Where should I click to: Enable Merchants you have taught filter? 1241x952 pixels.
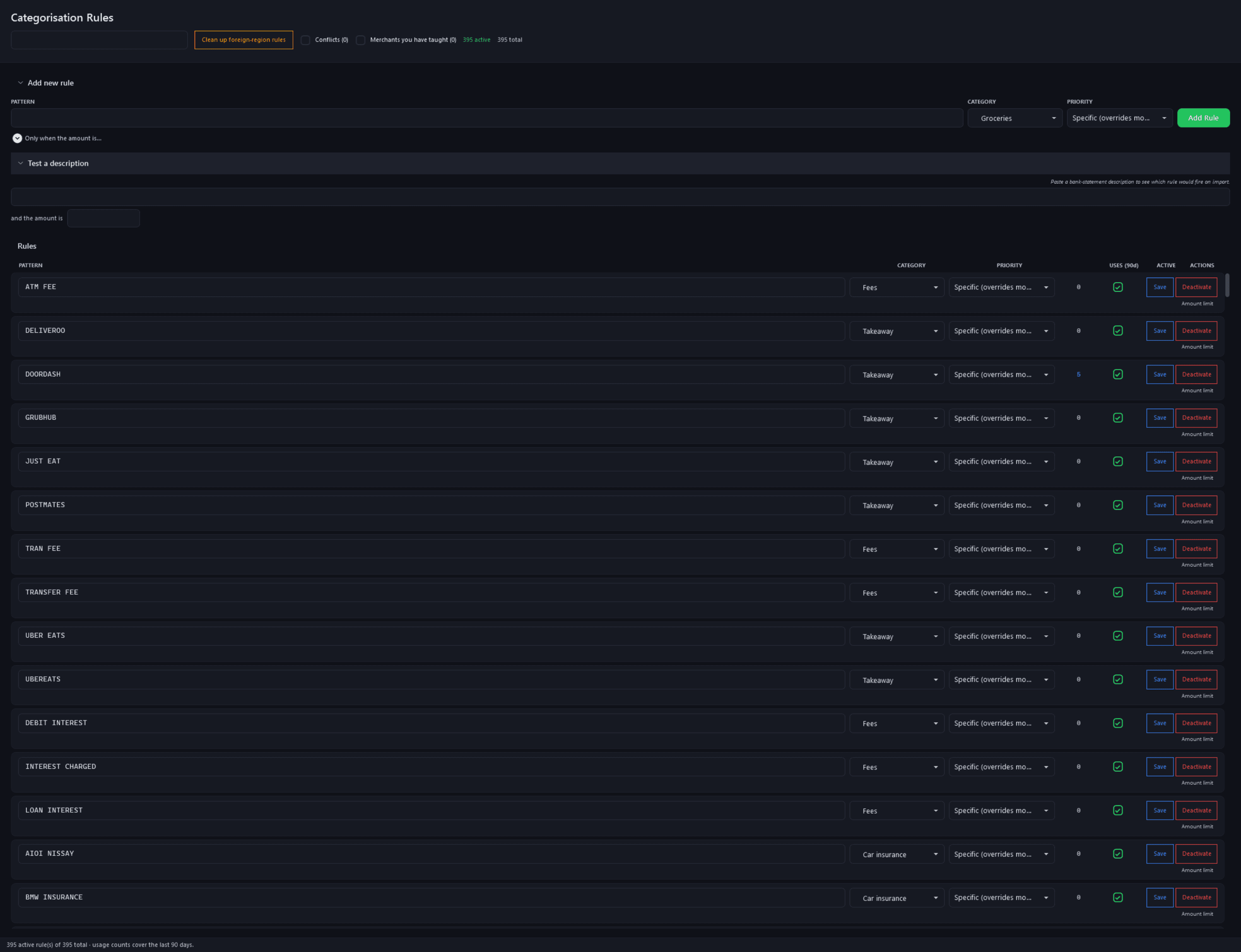[361, 40]
